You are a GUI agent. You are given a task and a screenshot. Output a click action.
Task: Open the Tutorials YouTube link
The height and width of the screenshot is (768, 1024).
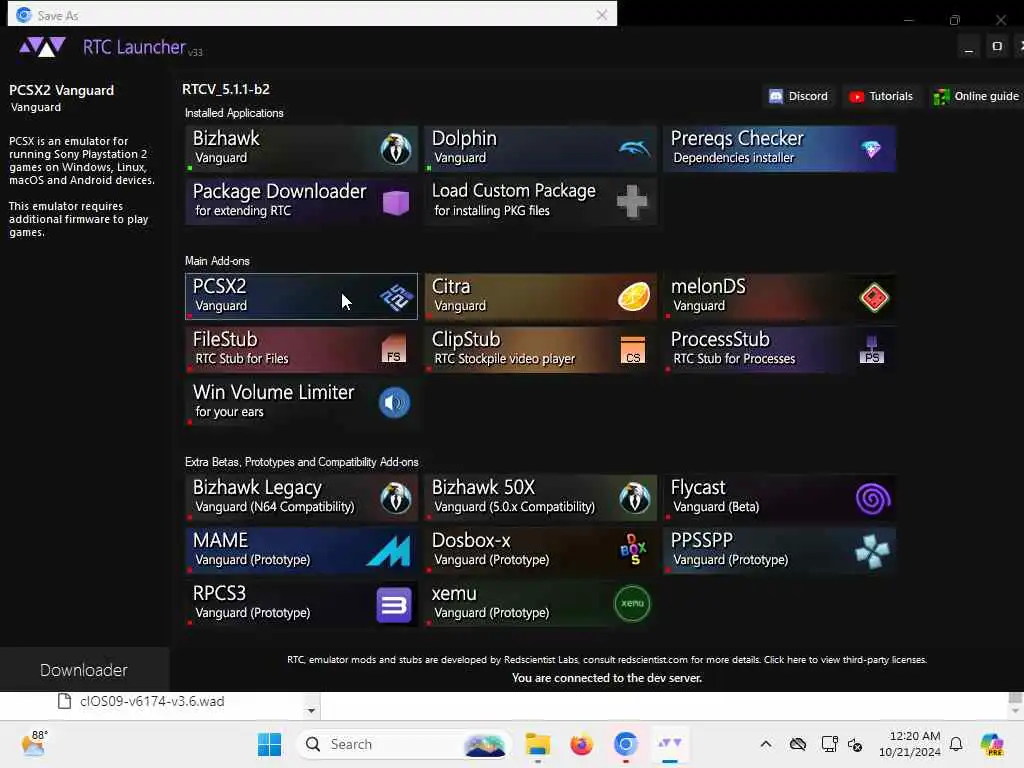(x=881, y=96)
